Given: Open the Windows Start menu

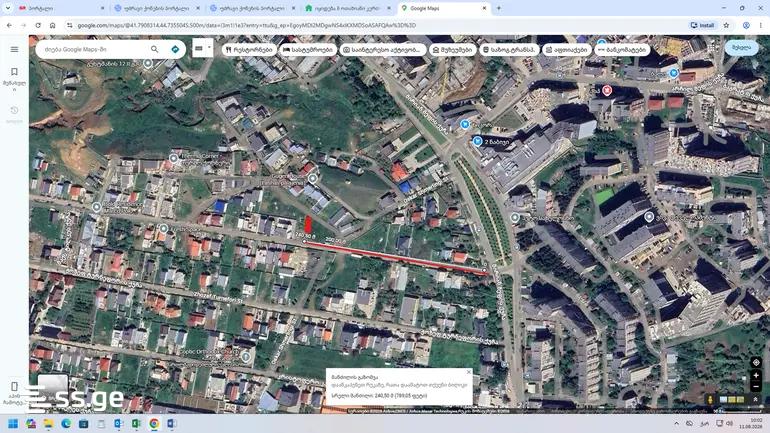Looking at the screenshot, I should click(13, 423).
